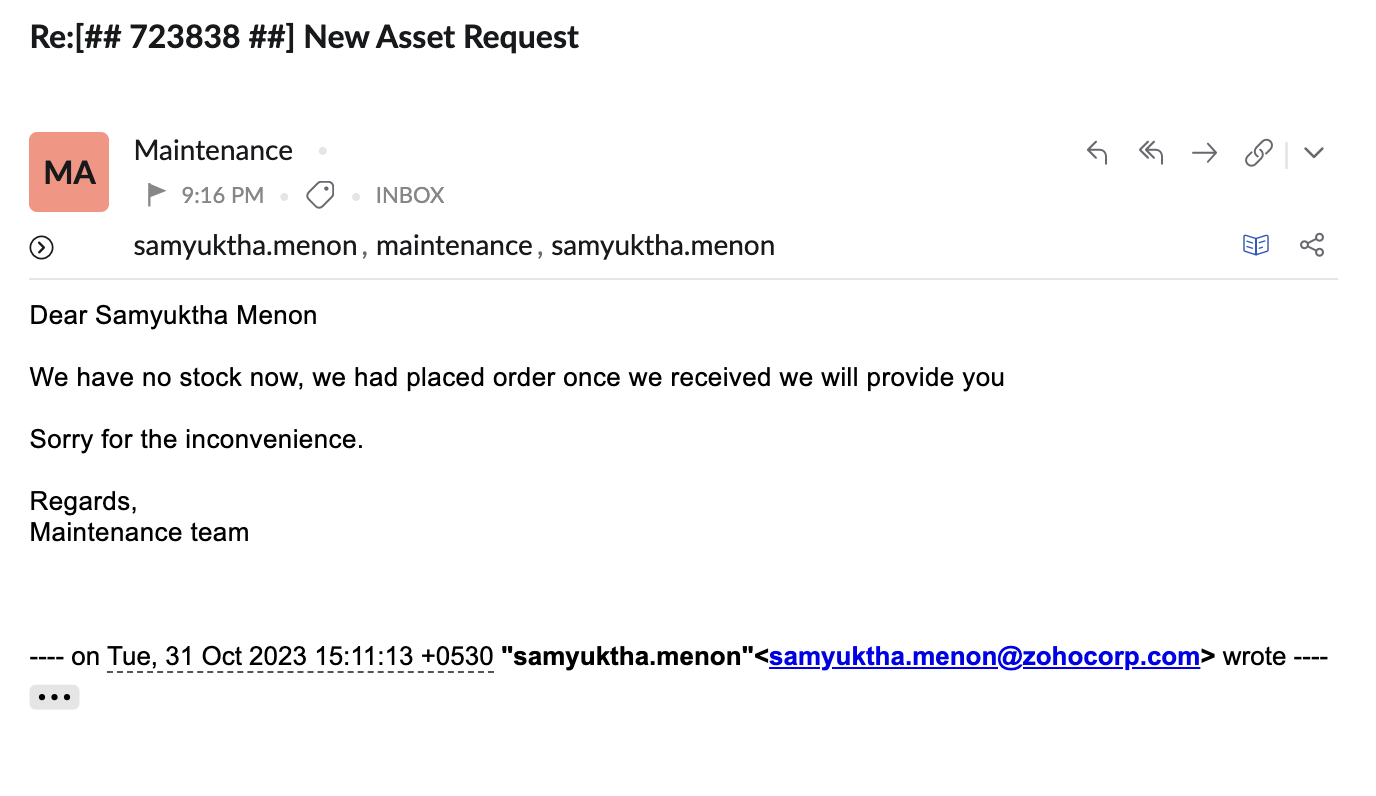Click the first samyuktha.menon recipient
This screenshot has height=796, width=1376.
[x=245, y=246]
